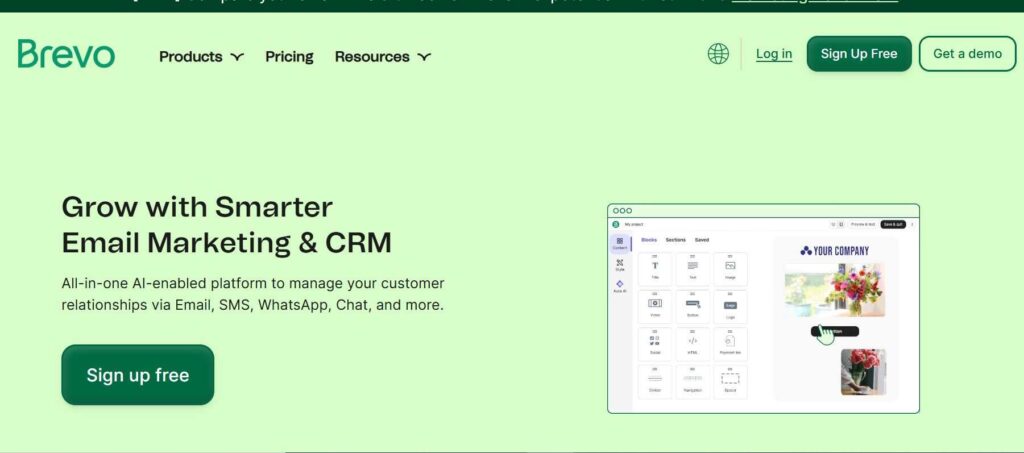Click the Log in link
This screenshot has height=453, width=1024.
pyautogui.click(x=774, y=54)
